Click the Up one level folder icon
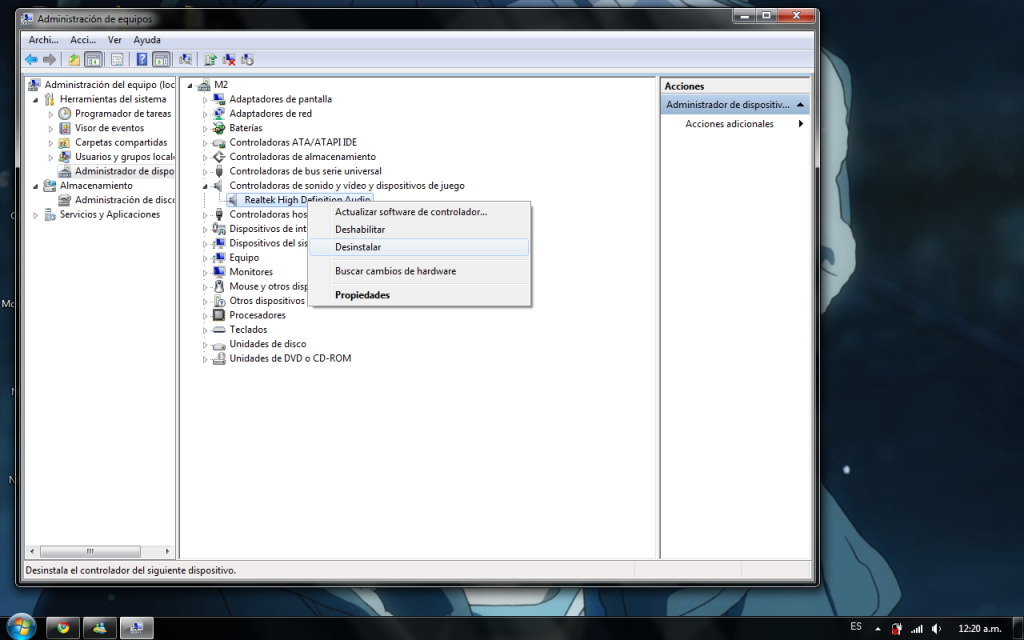1024x640 pixels. click(74, 60)
